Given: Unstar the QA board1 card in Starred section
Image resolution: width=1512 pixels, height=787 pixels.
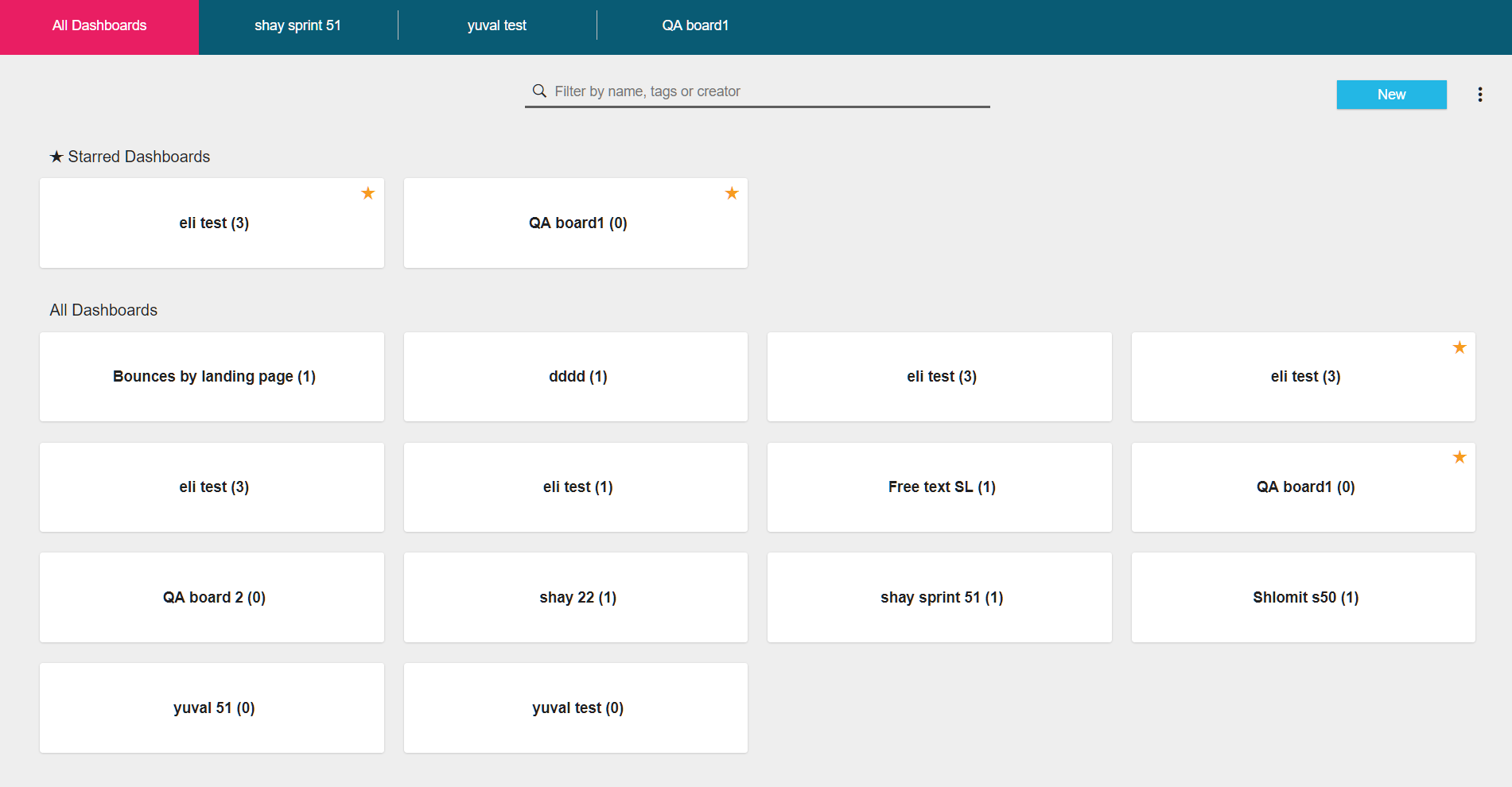Looking at the screenshot, I should [731, 192].
